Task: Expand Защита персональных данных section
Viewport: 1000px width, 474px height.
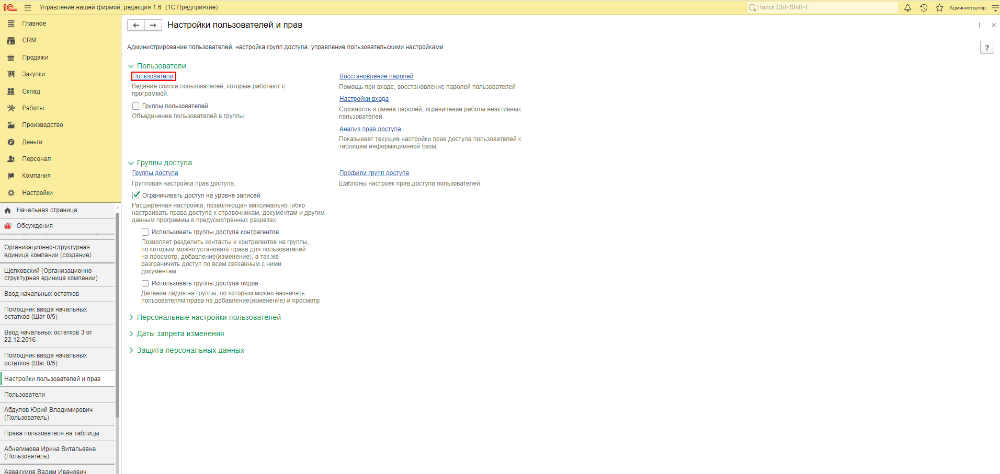Action: click(x=186, y=350)
